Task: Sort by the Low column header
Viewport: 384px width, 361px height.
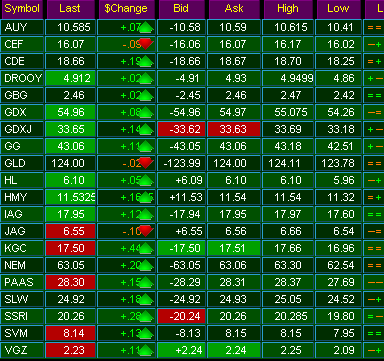Action: point(338,9)
